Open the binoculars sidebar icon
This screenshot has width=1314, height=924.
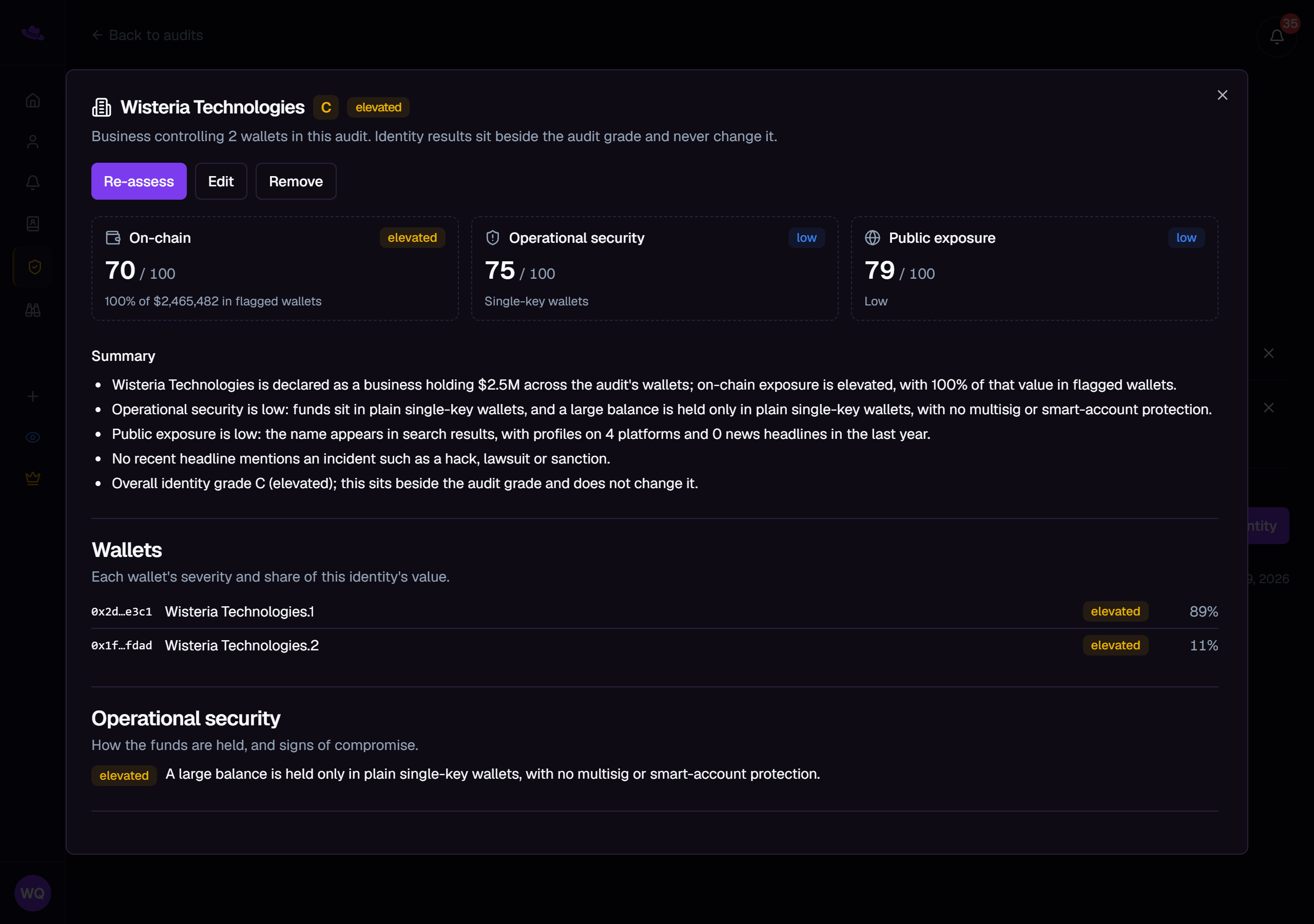coord(33,310)
